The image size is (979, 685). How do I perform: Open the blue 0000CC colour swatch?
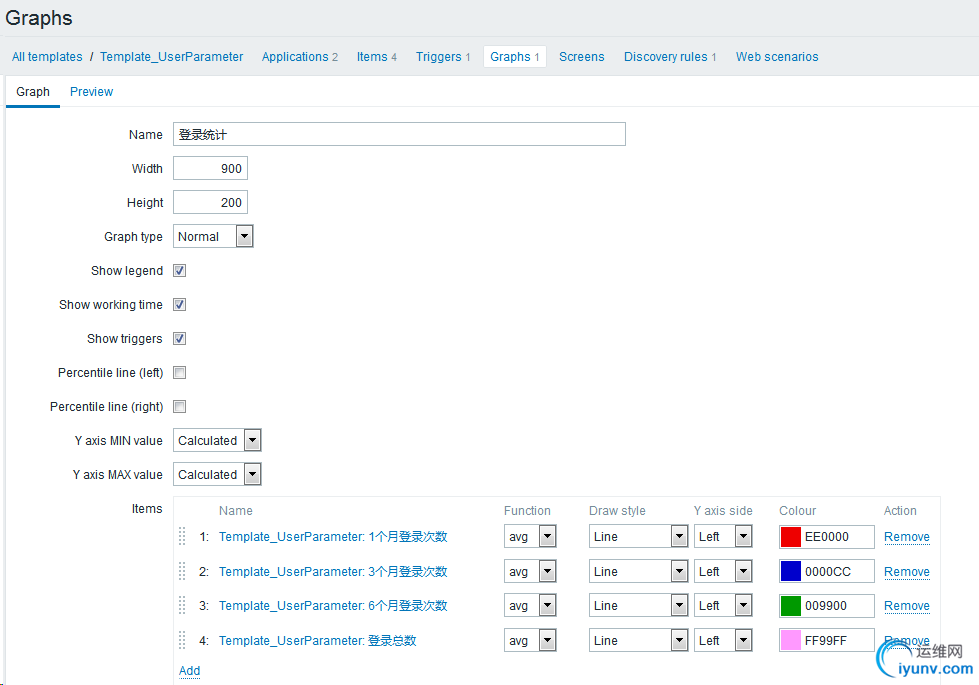tap(790, 571)
